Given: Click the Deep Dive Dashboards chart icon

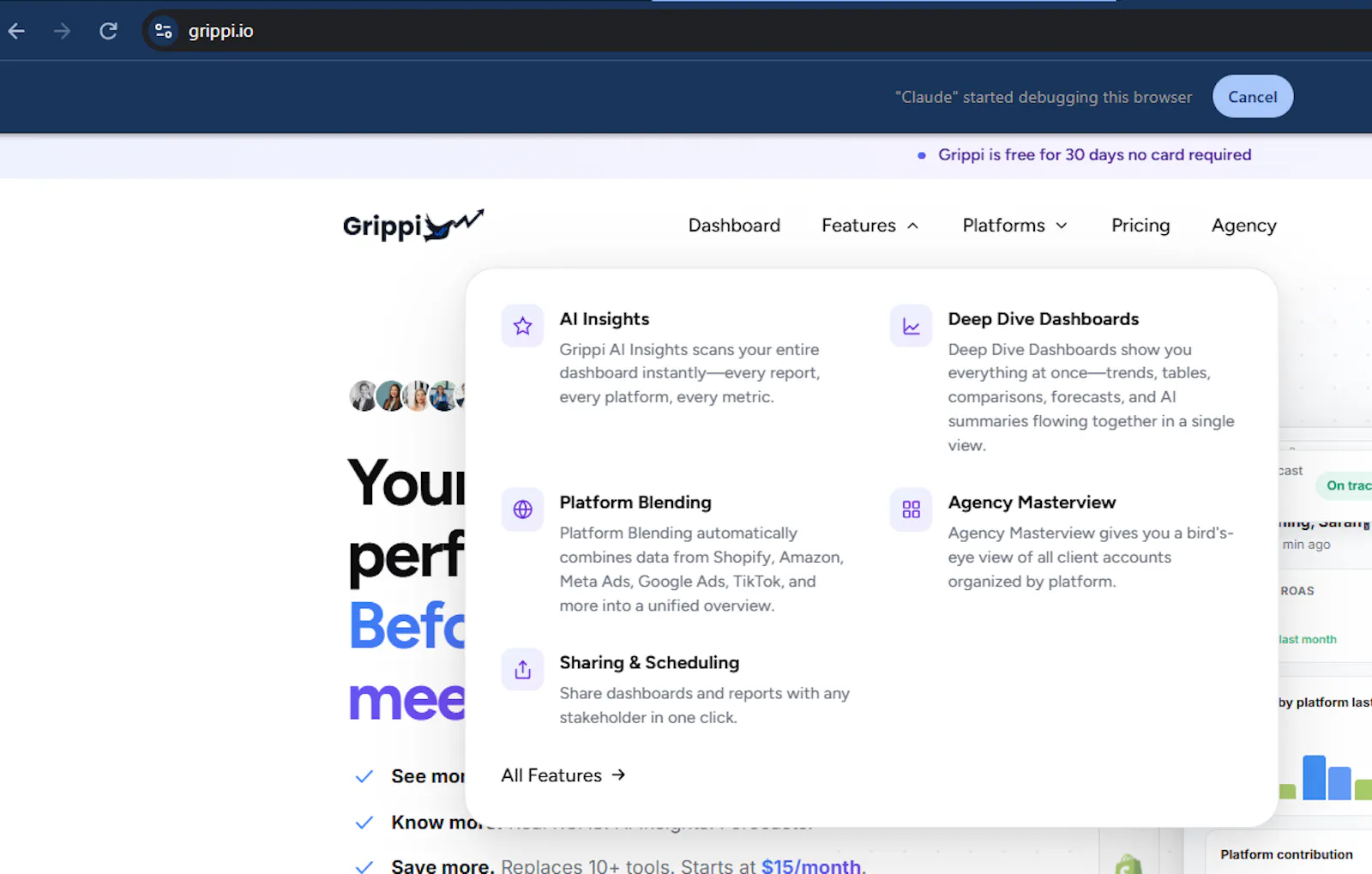Looking at the screenshot, I should pyautogui.click(x=911, y=326).
